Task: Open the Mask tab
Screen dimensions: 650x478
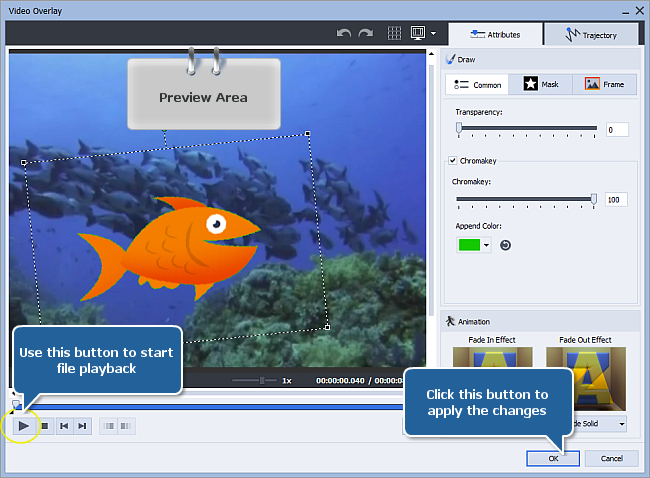Action: 541,84
